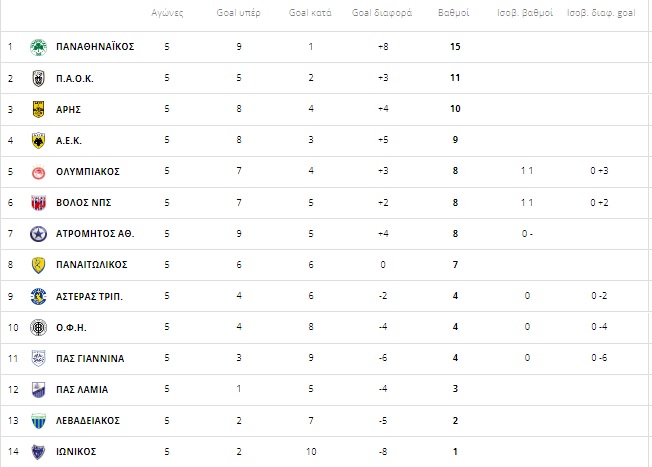Image resolution: width=652 pixels, height=467 pixels.
Task: Open the ΠΑΣ ΓΙΑΝΝΙΝΑ team name link
Action: click(90, 358)
